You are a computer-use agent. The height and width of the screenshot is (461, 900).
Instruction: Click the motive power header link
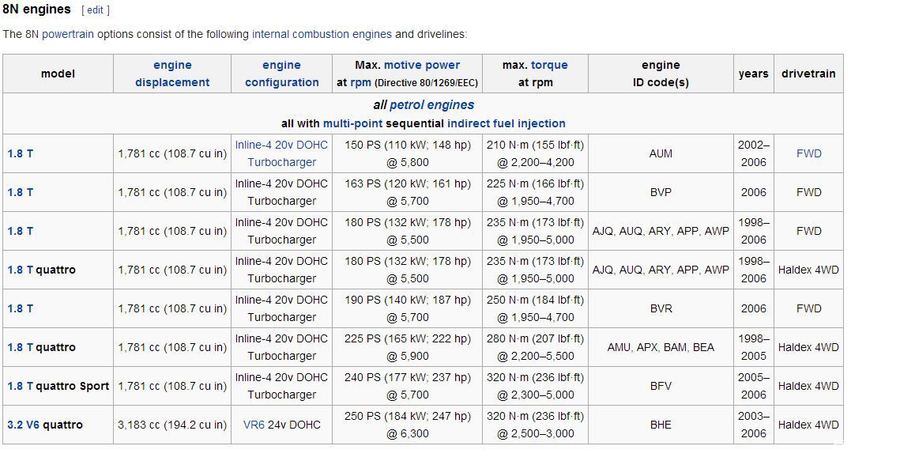point(422,65)
